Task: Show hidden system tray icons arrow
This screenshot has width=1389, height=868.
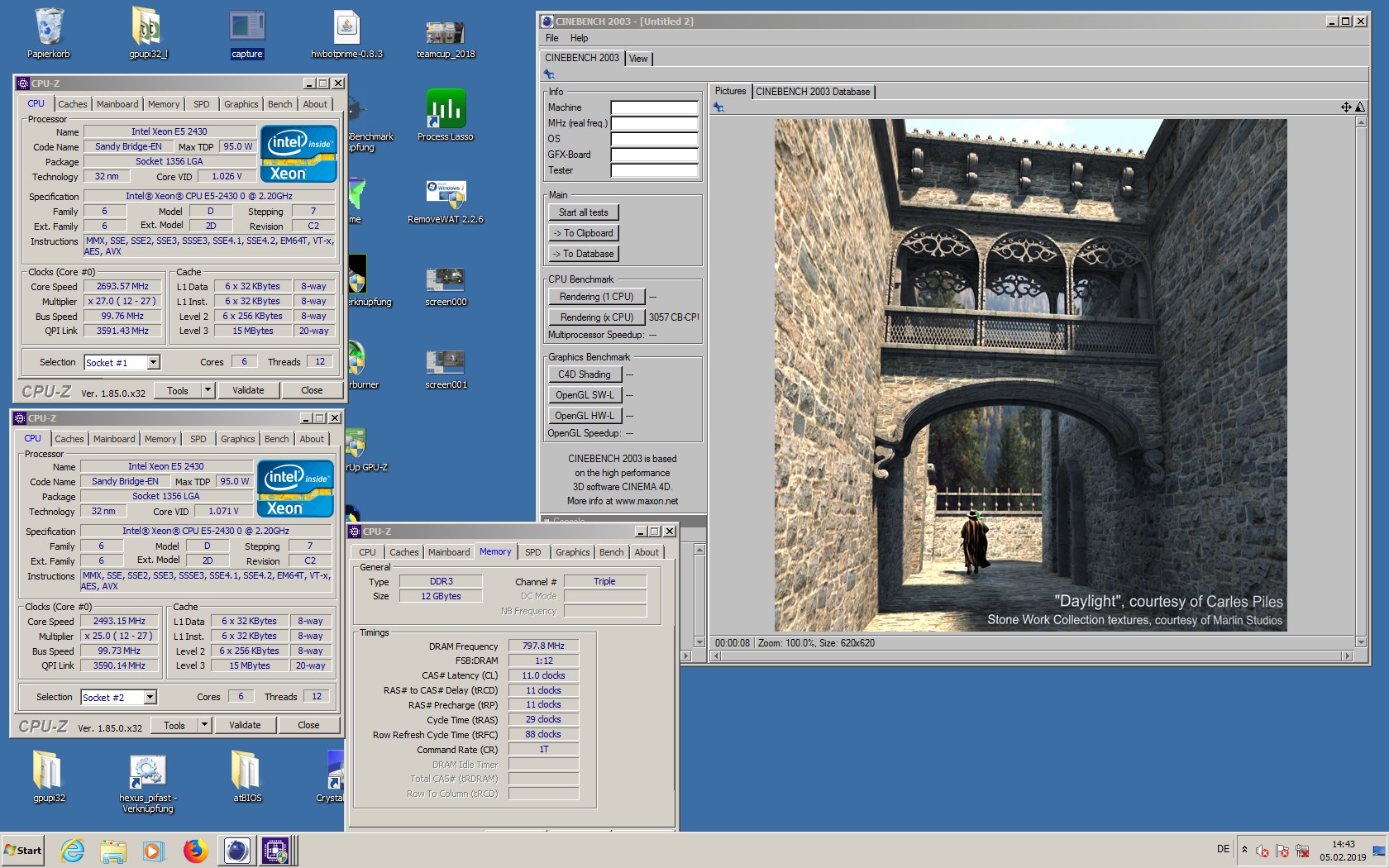Action: pos(1244,849)
